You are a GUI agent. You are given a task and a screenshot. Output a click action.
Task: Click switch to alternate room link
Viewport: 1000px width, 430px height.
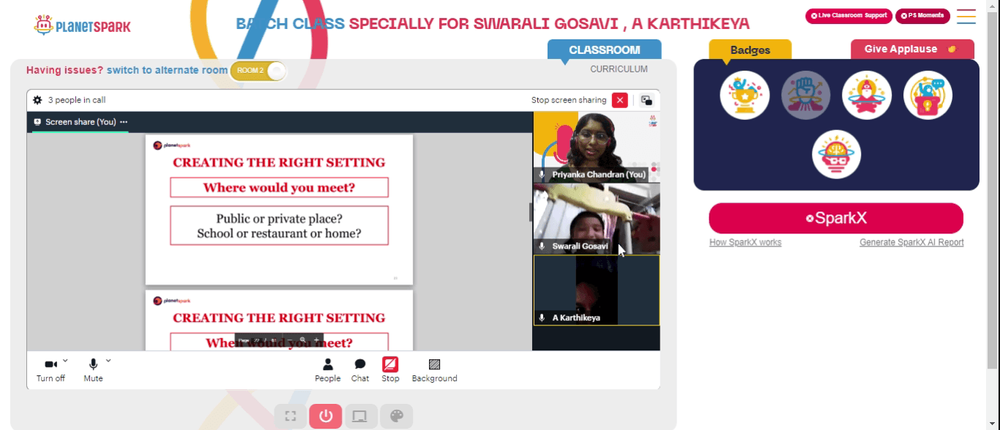[x=167, y=70]
